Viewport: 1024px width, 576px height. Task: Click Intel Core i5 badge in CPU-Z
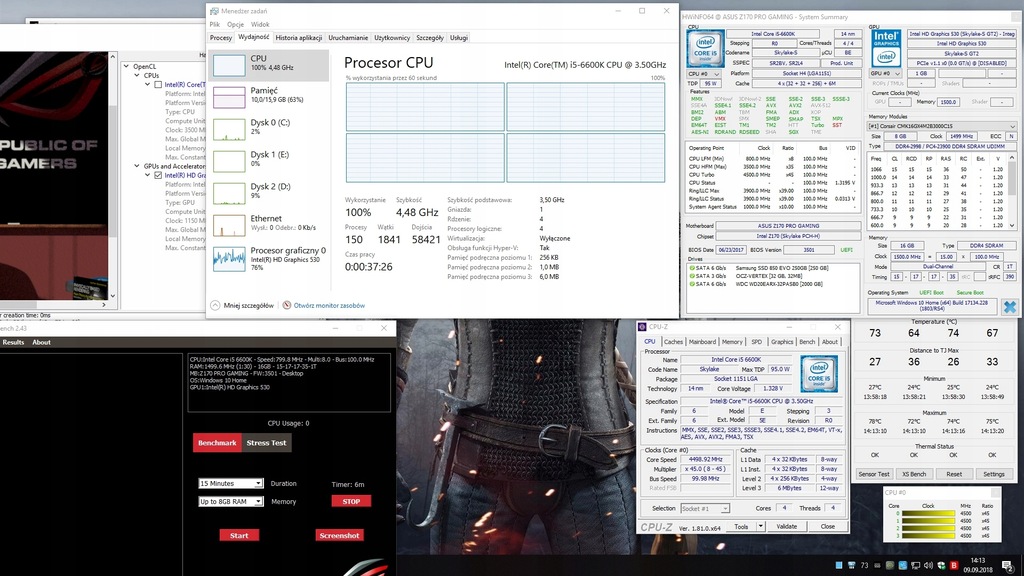(x=819, y=374)
